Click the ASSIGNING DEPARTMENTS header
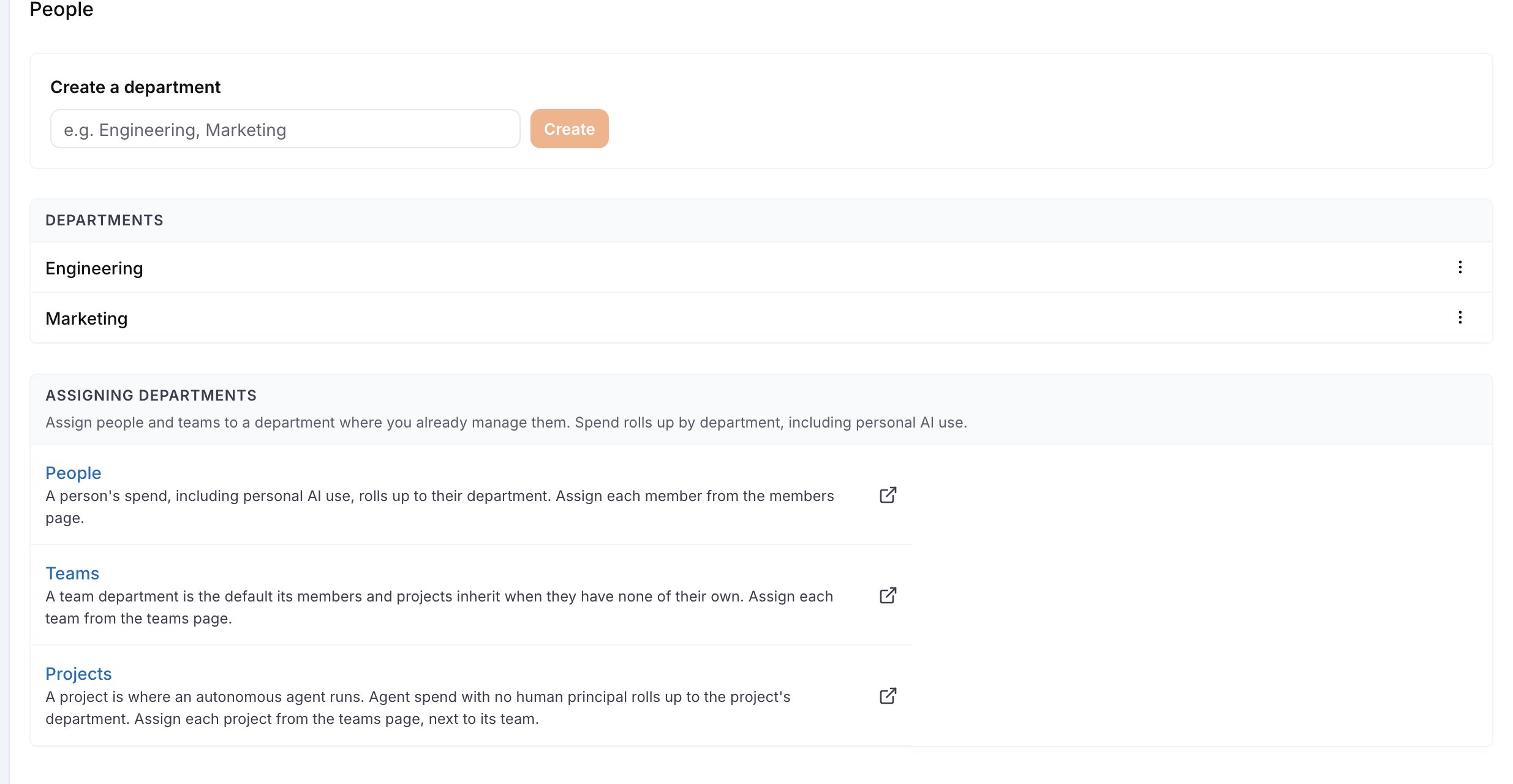This screenshot has height=784, width=1513. (151, 396)
